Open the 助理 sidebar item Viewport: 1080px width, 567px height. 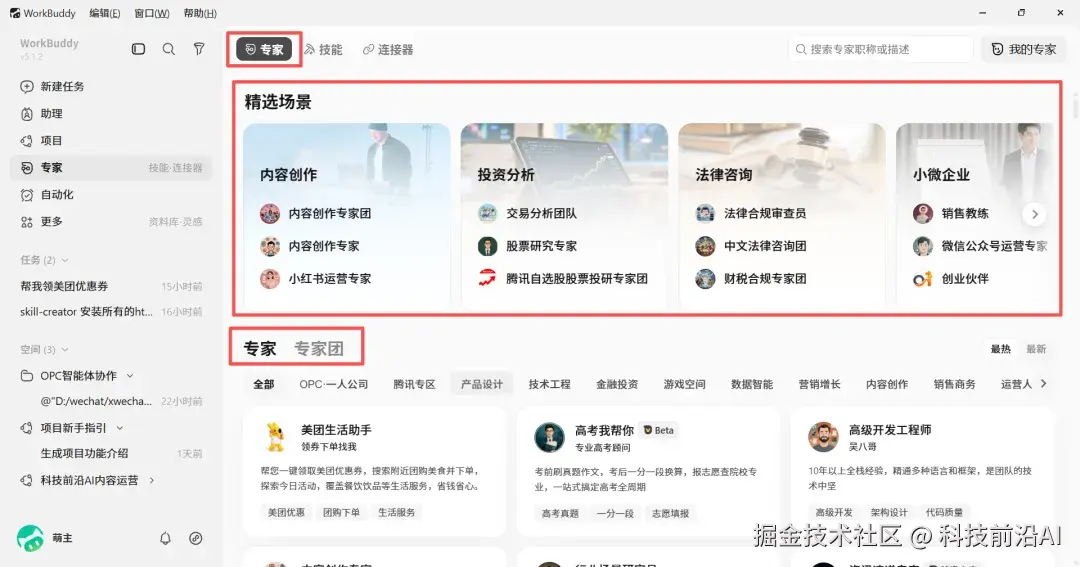tap(110, 114)
